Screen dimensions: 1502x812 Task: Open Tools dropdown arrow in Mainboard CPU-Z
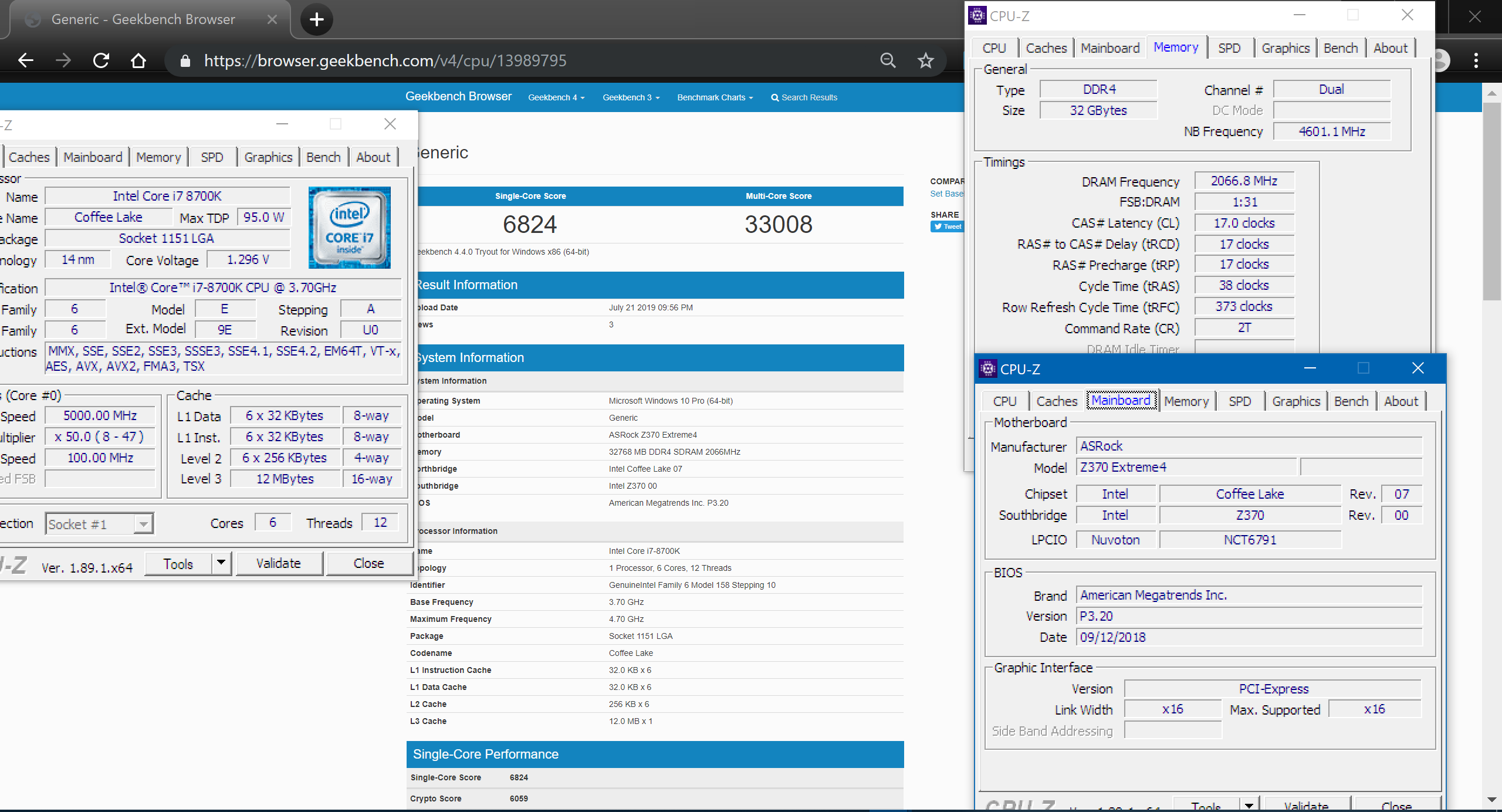(1249, 805)
